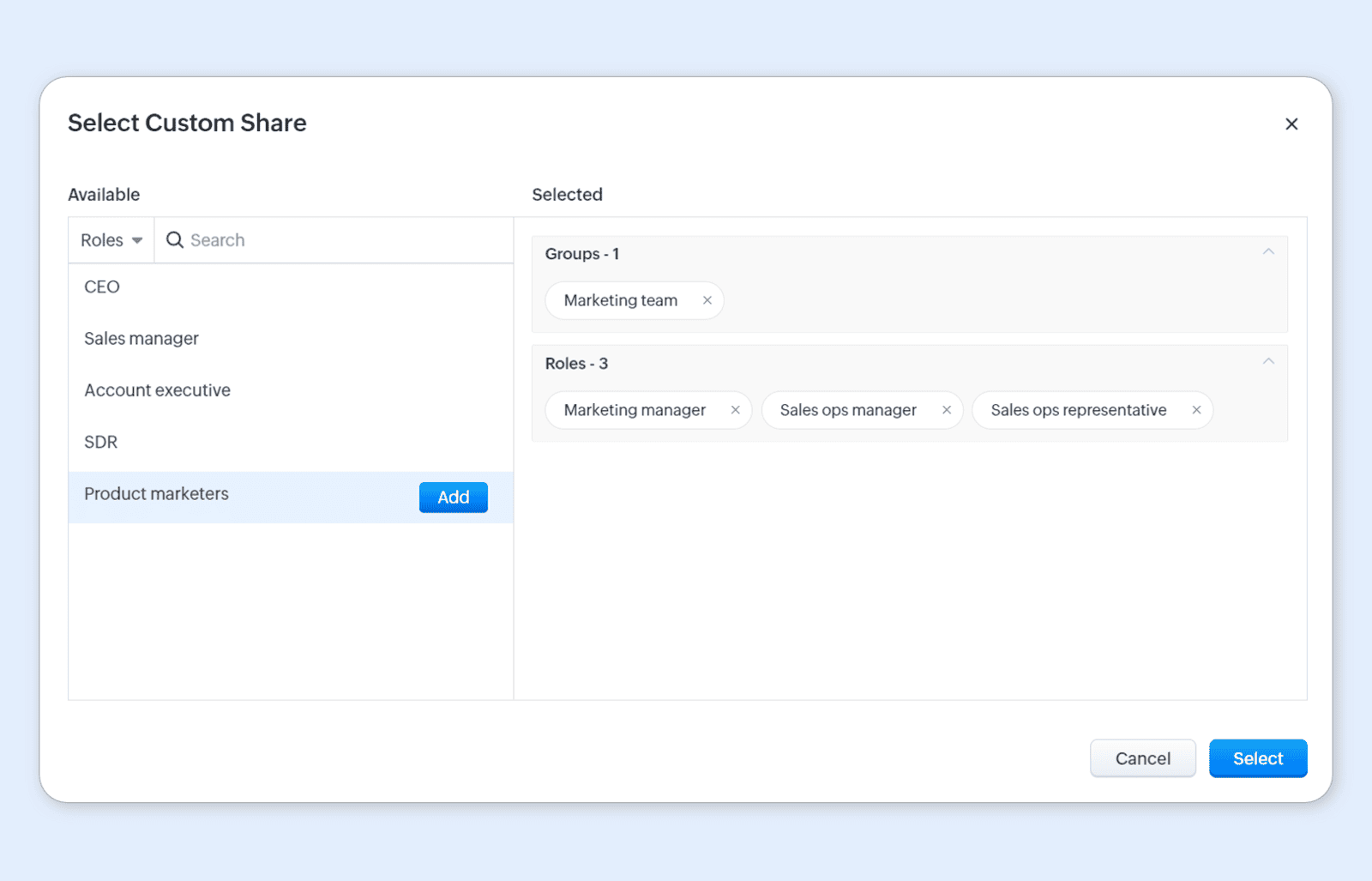Add Product marketers to selected
1372x881 pixels.
454,498
